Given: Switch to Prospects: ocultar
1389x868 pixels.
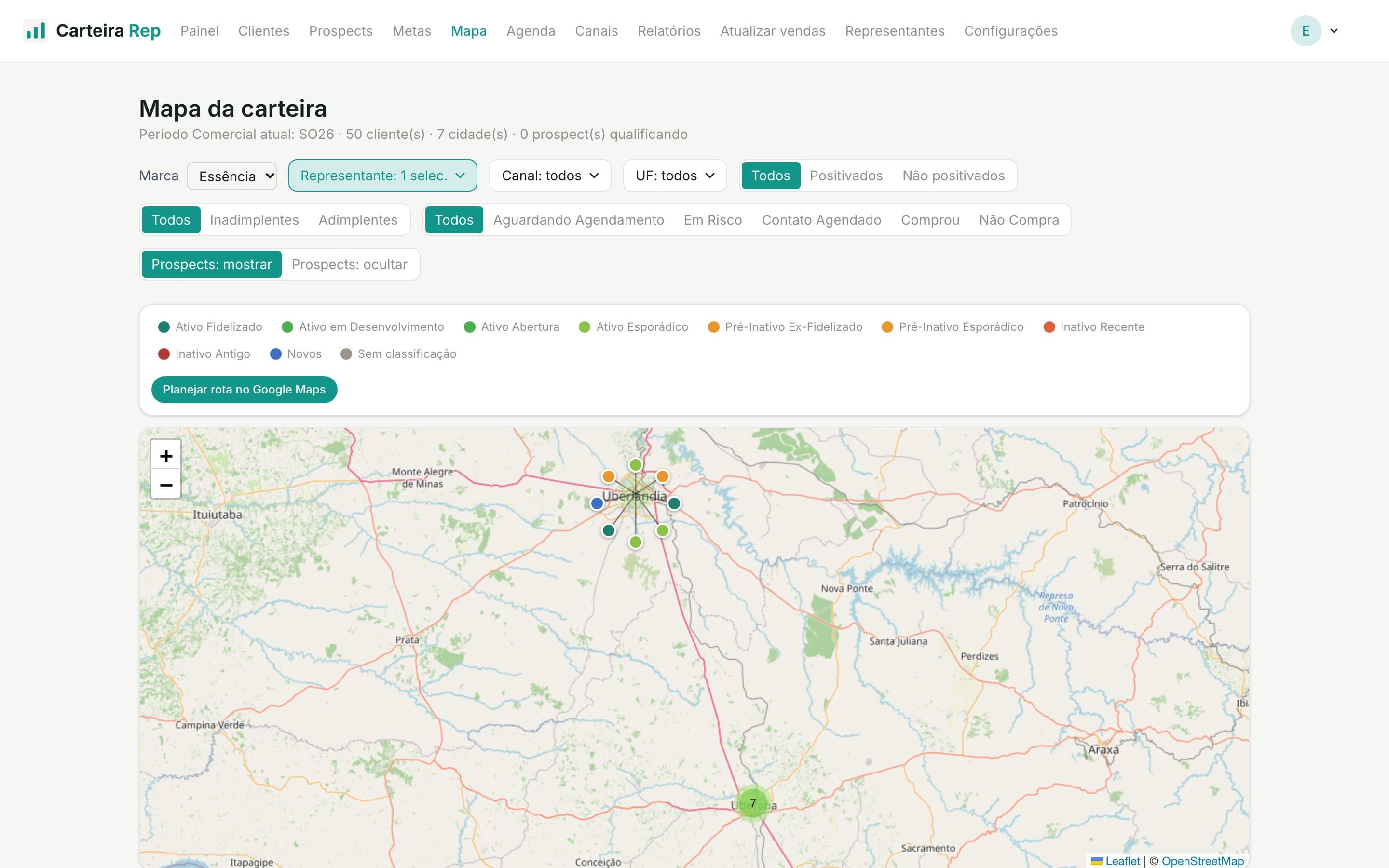Looking at the screenshot, I should tap(350, 264).
